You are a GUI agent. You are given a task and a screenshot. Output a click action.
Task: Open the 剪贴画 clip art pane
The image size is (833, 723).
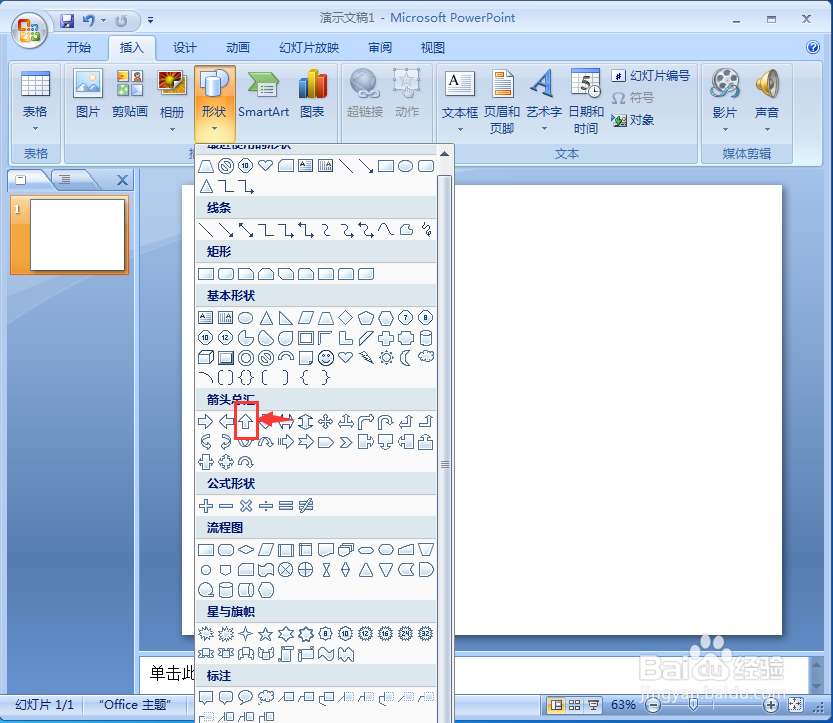tap(130, 94)
